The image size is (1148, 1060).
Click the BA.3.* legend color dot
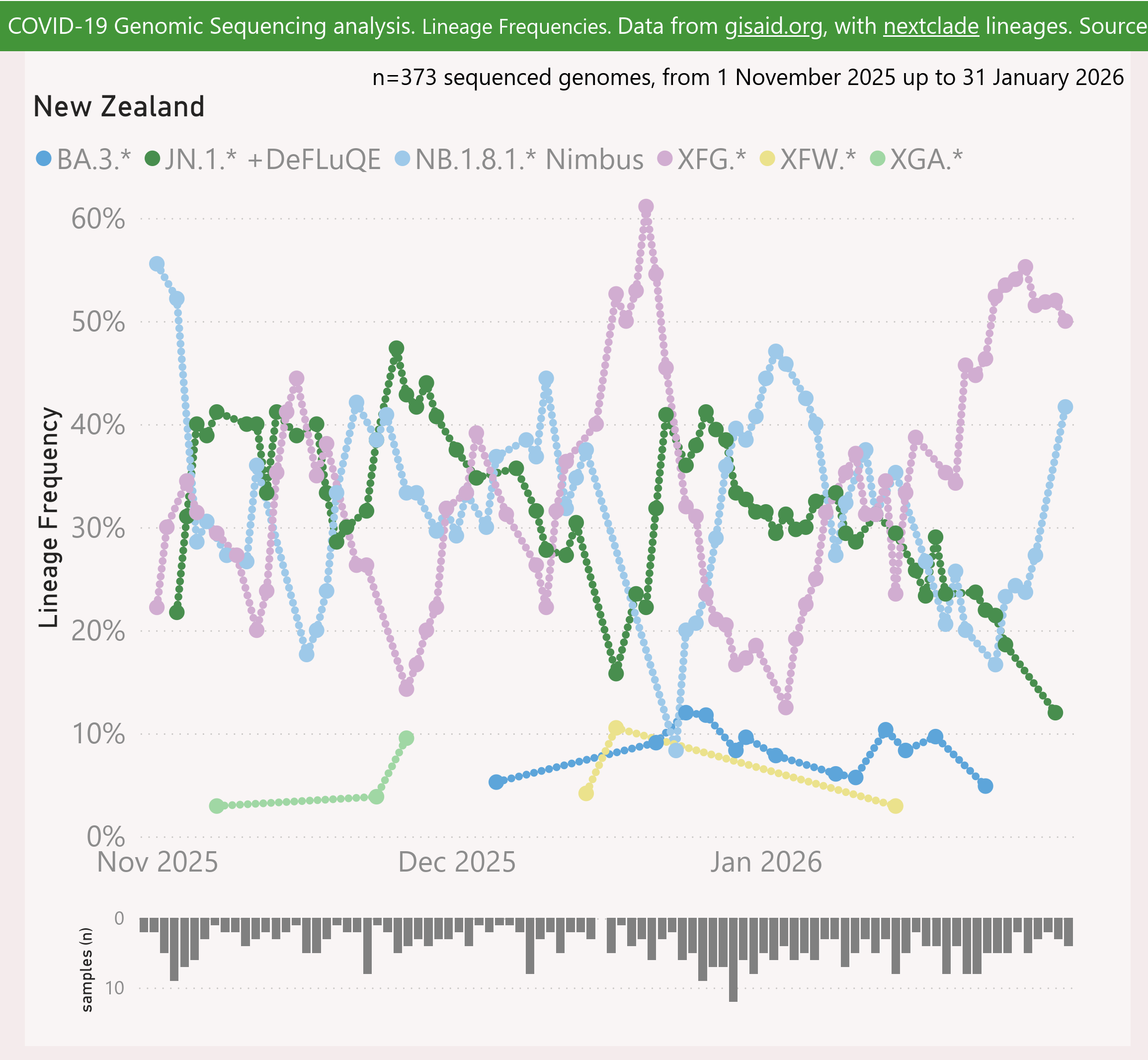(x=44, y=159)
